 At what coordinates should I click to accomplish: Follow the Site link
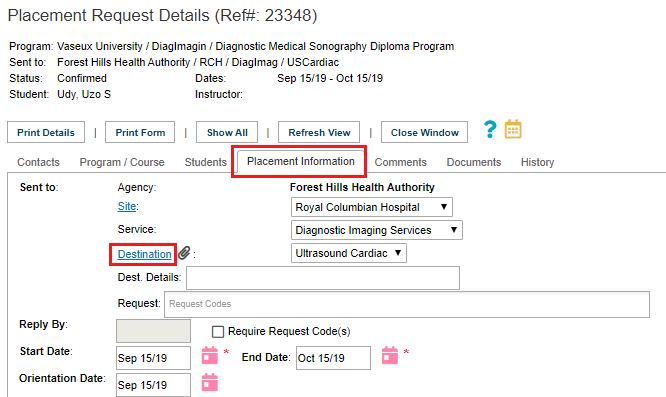click(127, 206)
